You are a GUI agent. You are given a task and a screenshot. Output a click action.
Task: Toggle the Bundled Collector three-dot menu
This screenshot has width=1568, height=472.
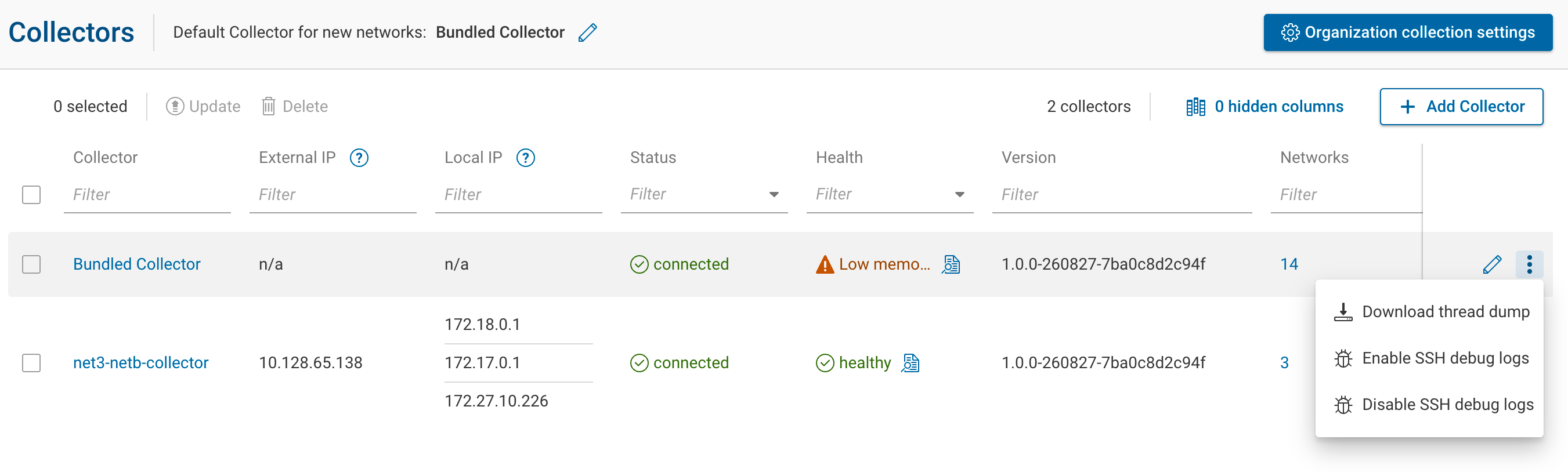(1529, 264)
